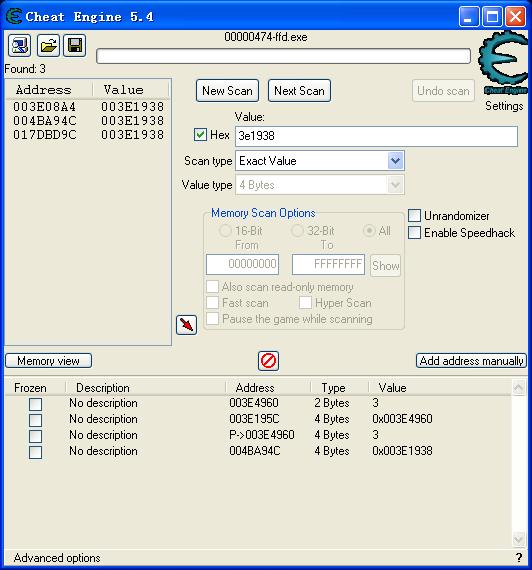Open the Cheat Engine logo Settings
Screen dimensions: 532x570
pyautogui.click(x=504, y=63)
